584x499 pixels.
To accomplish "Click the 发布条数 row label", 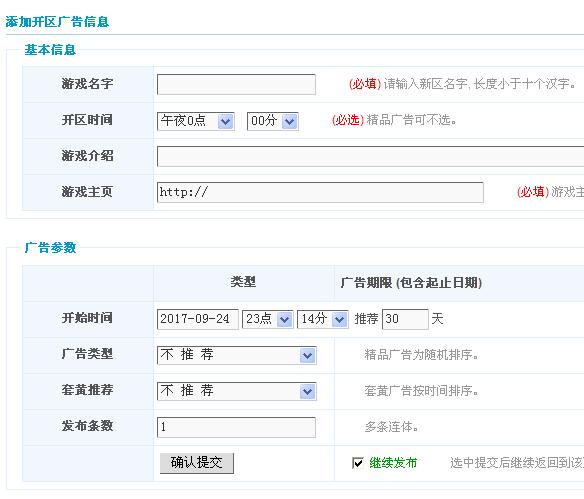I will pyautogui.click(x=87, y=426).
